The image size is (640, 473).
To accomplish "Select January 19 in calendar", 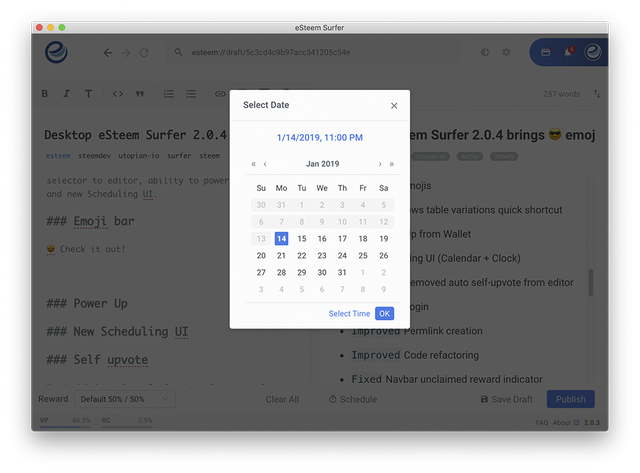I will (x=384, y=239).
